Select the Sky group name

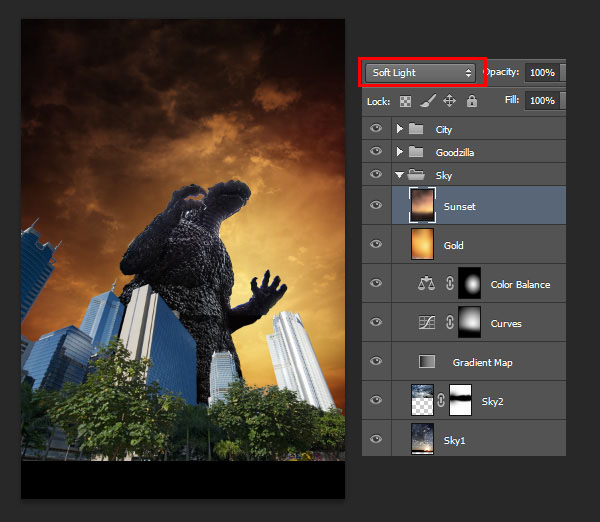[444, 176]
